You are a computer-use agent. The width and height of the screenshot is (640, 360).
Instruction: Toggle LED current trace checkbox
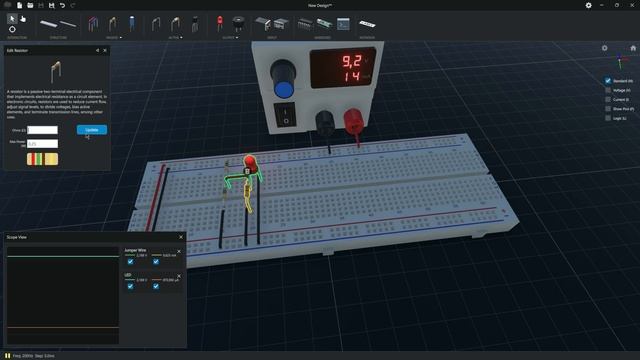[x=156, y=286]
